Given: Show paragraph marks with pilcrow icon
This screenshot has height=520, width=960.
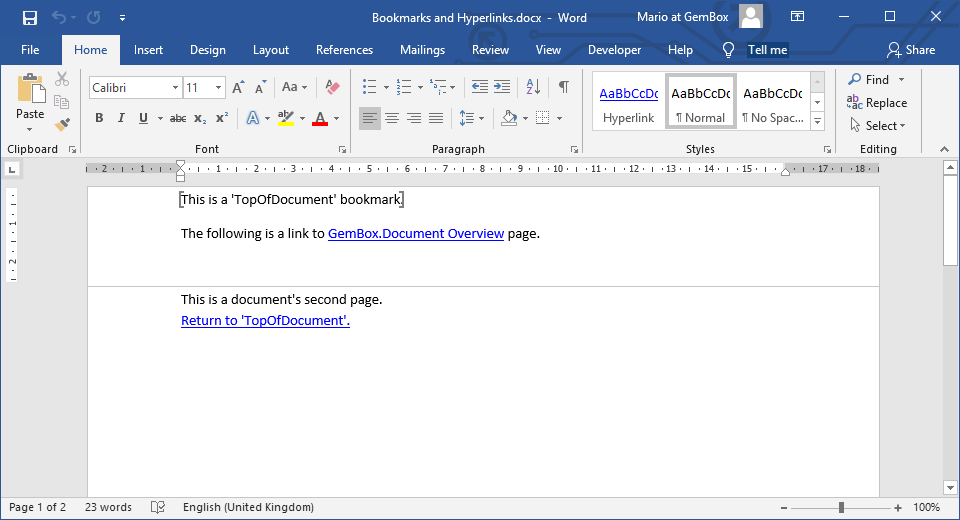Looking at the screenshot, I should coord(564,87).
